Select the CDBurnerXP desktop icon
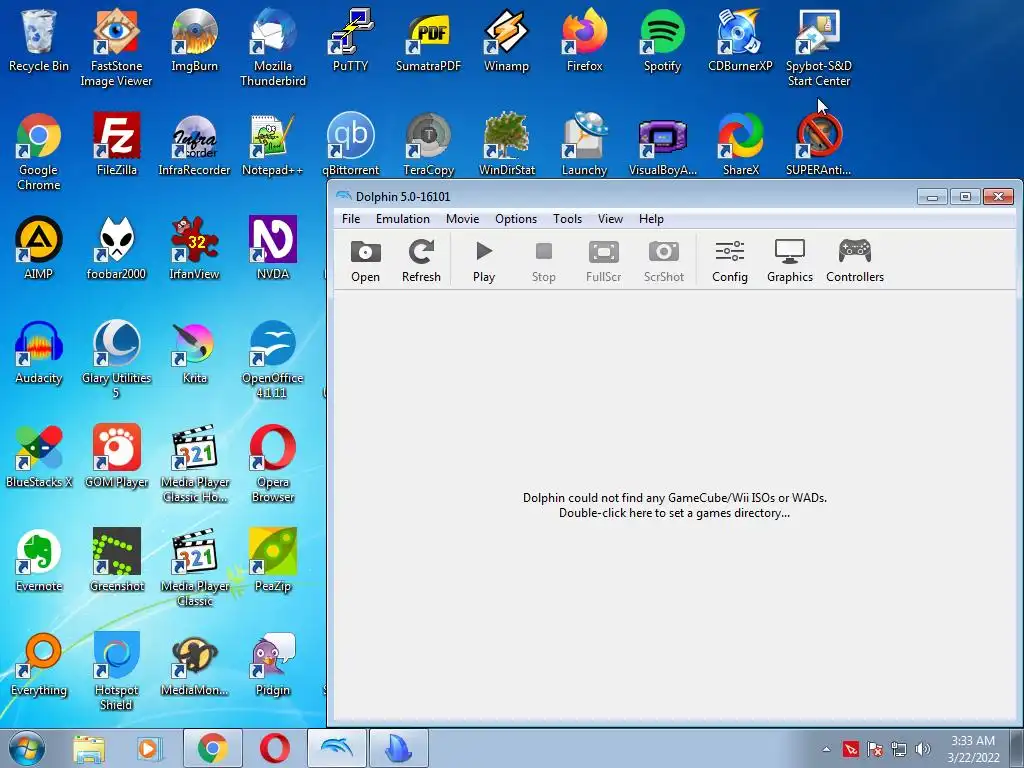The height and width of the screenshot is (768, 1024). tap(740, 41)
